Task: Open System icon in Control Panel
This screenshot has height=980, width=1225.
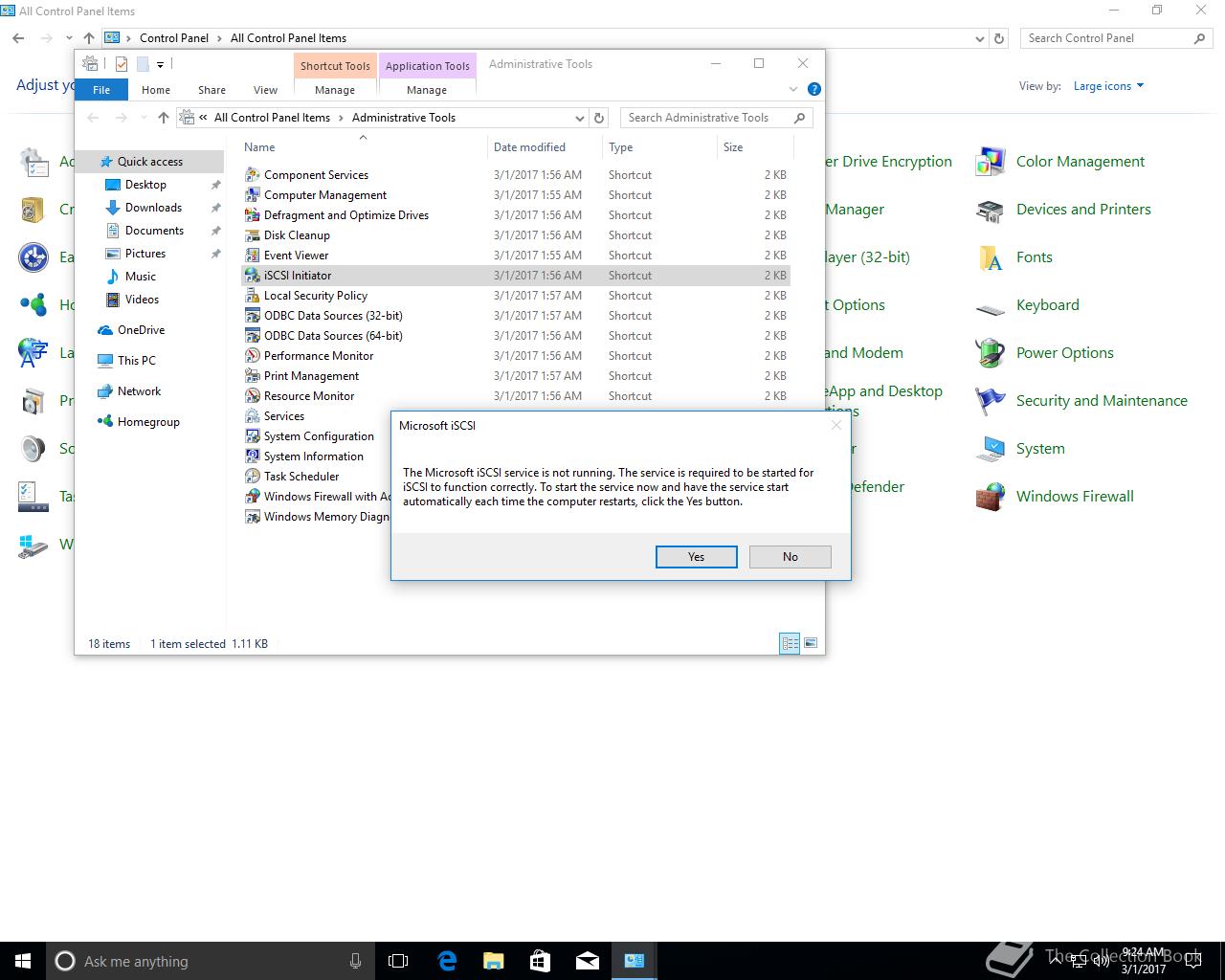Action: 991,449
